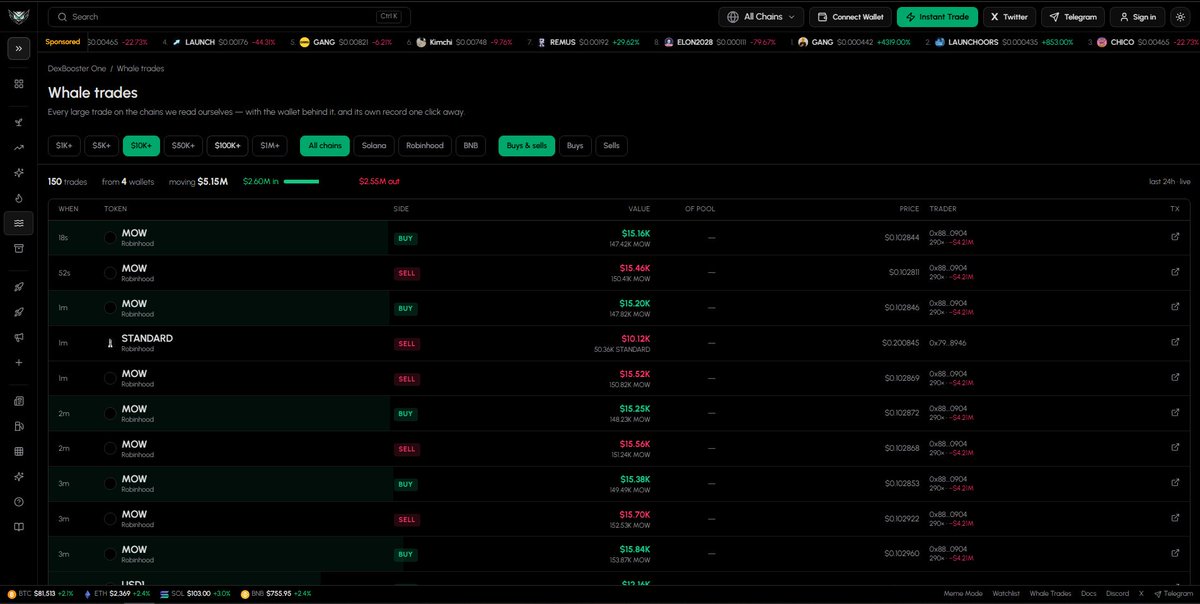Open the megaphone sidebar icon
This screenshot has width=1200, height=604.
point(18,337)
